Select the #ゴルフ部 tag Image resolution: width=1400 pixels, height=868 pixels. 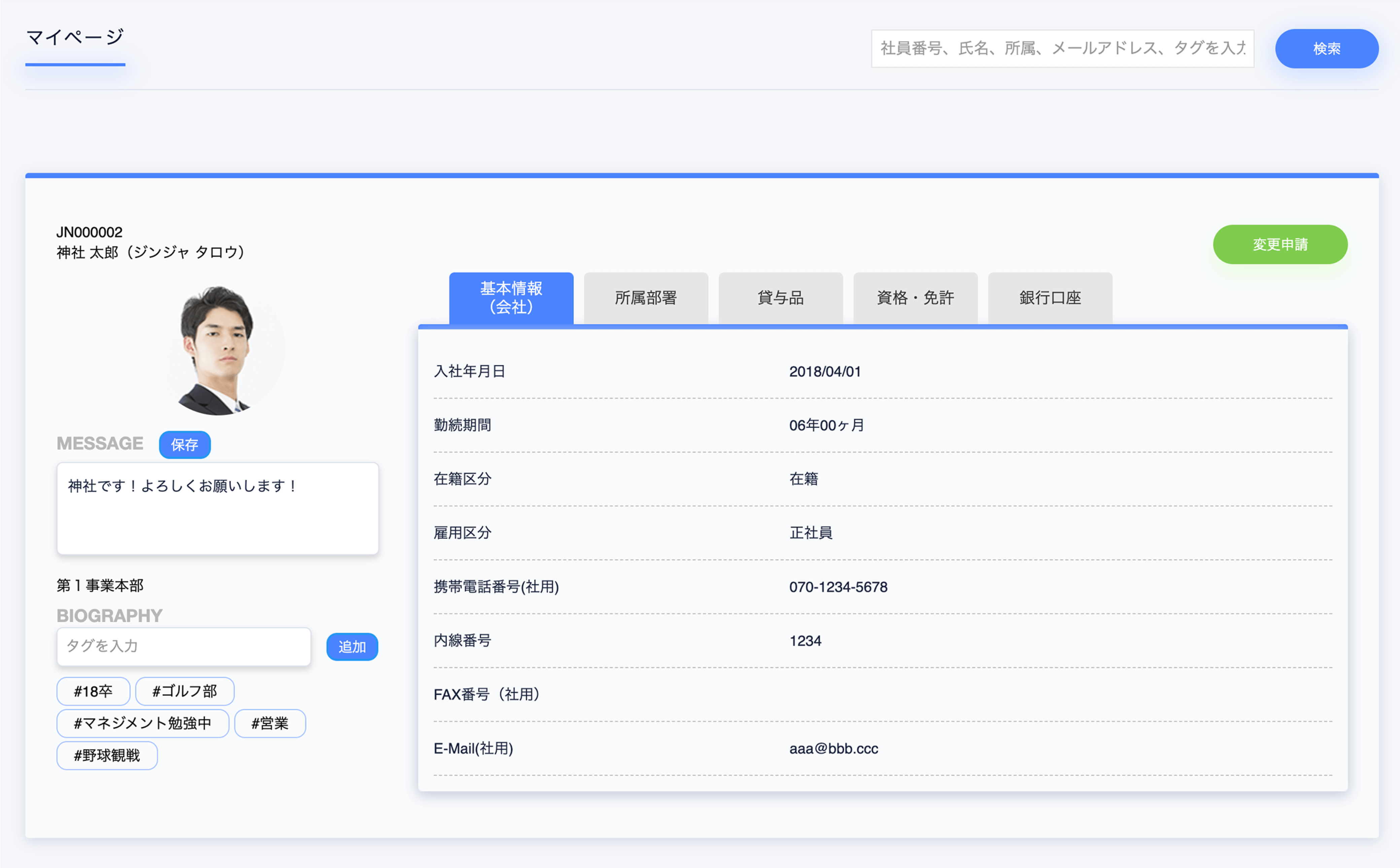point(184,691)
